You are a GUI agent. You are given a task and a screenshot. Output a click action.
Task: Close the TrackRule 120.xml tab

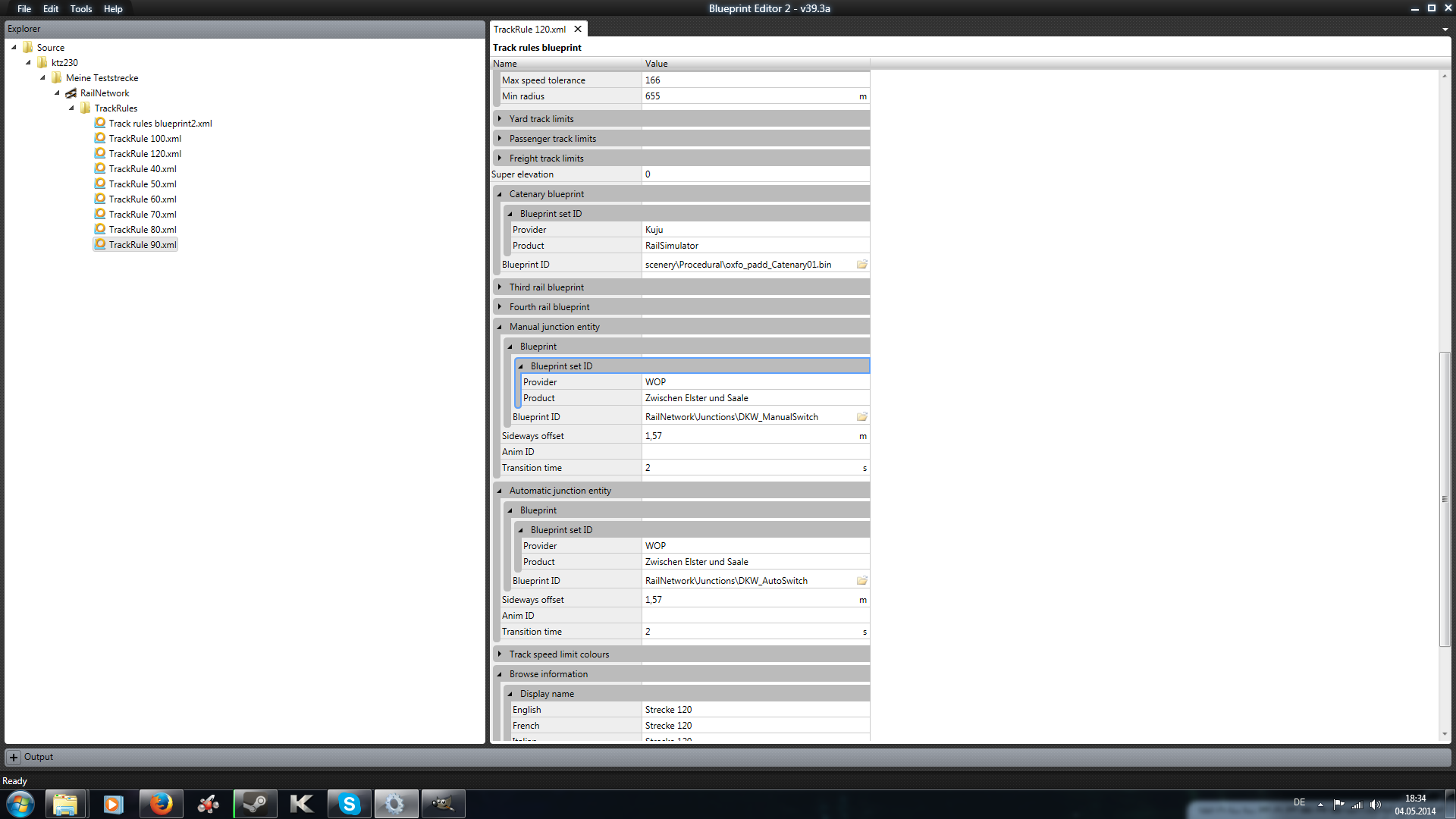click(578, 30)
